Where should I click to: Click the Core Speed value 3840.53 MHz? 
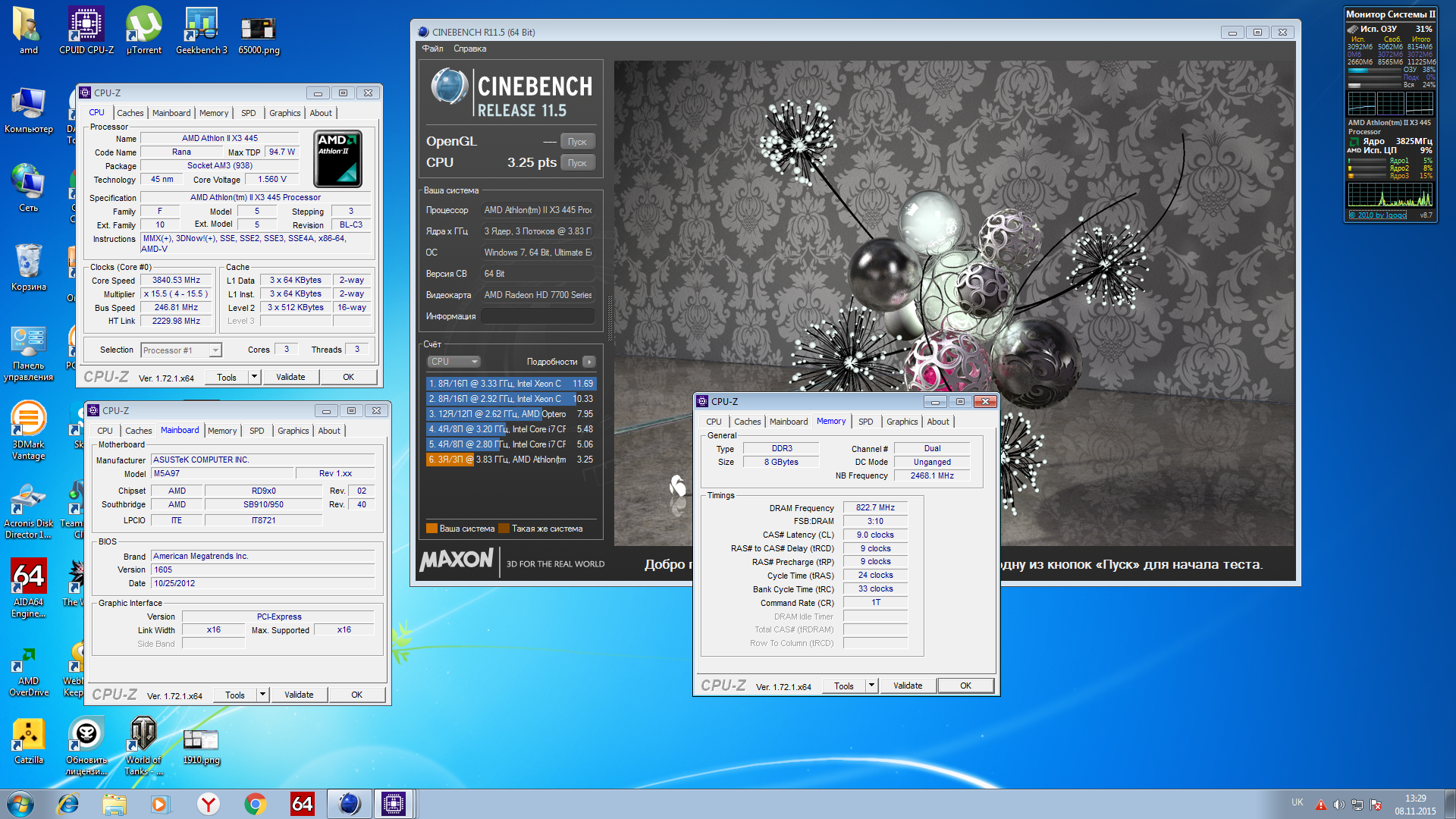point(176,281)
